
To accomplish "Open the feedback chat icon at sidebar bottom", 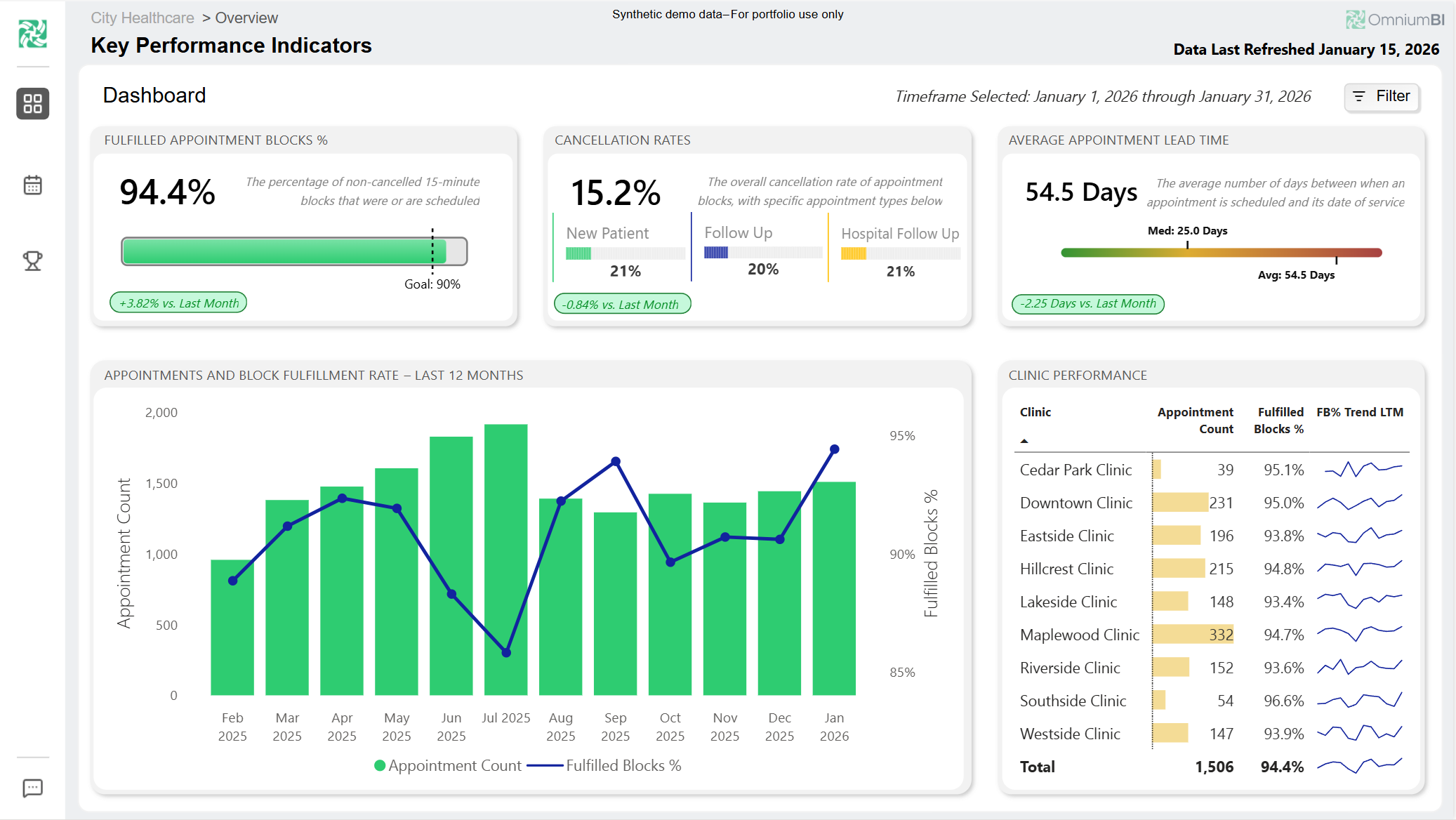I will pos(32,788).
